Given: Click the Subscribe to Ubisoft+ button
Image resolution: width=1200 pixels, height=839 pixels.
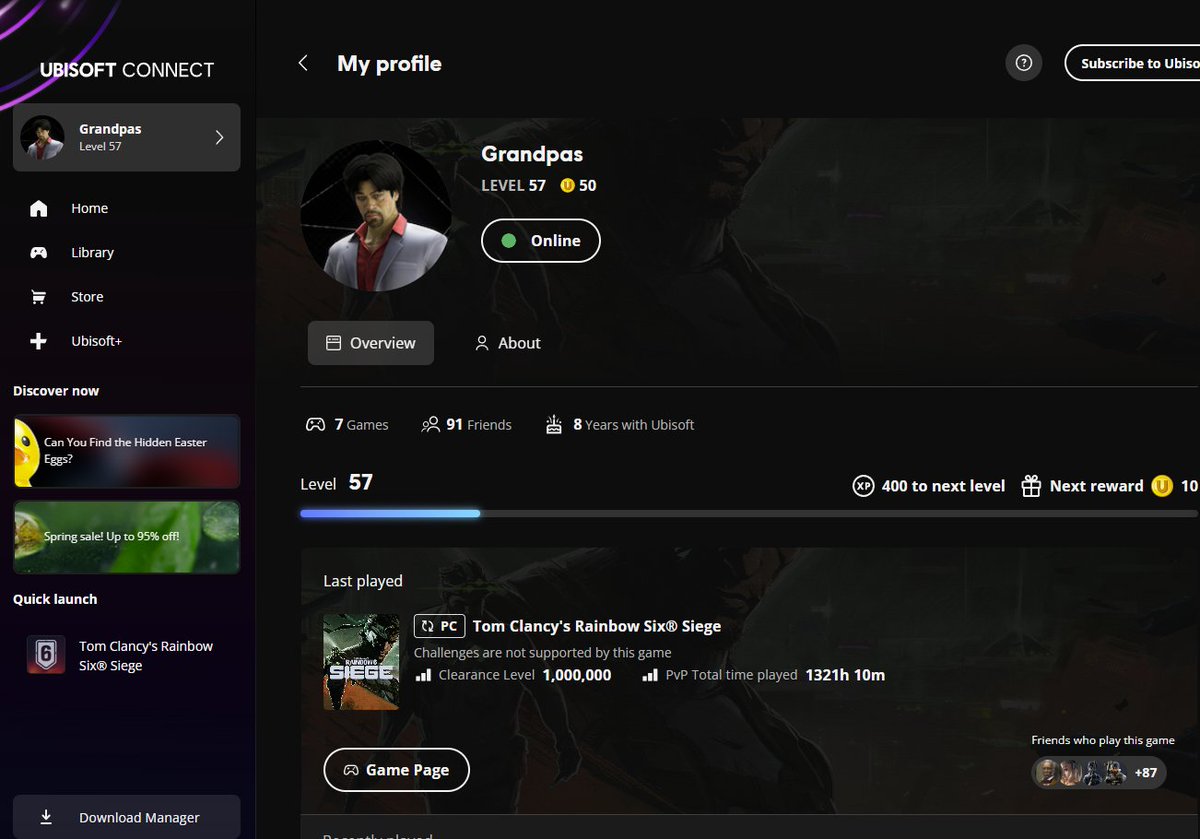Looking at the screenshot, I should point(1132,63).
